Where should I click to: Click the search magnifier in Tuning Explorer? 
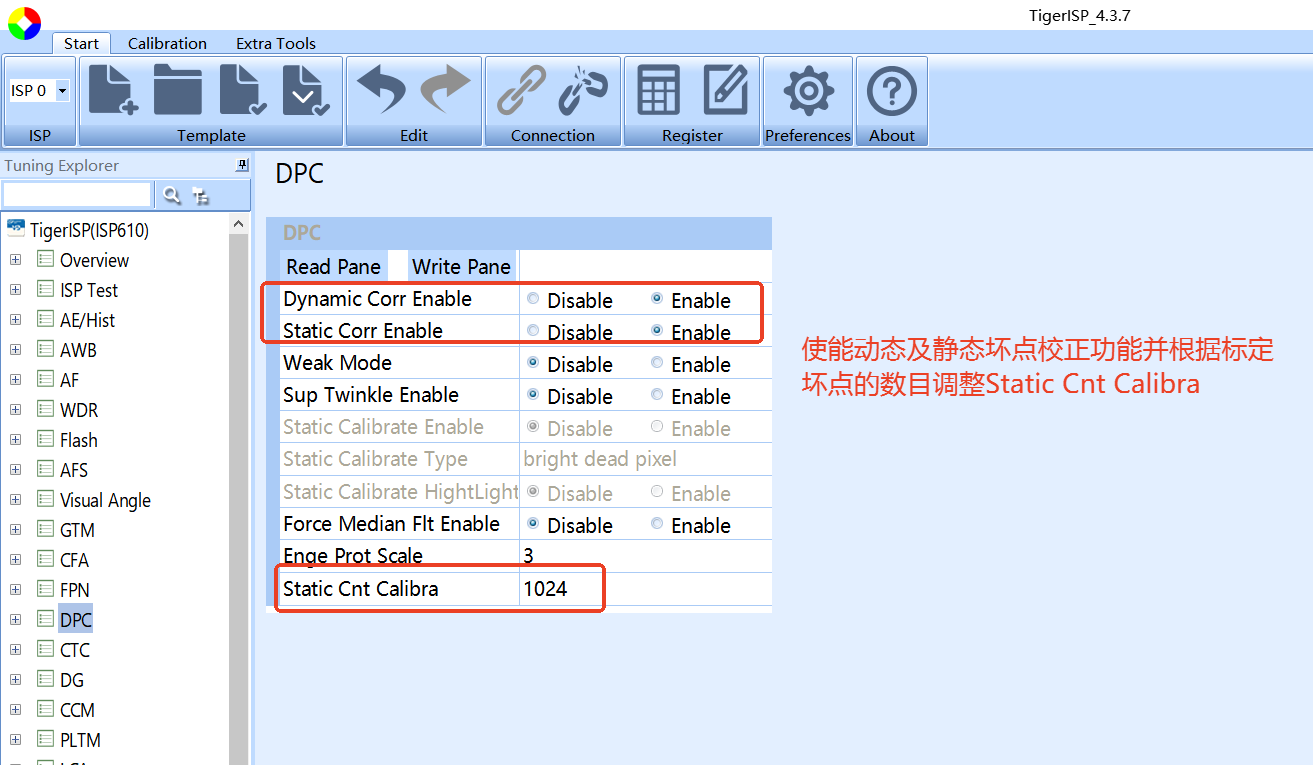[171, 194]
